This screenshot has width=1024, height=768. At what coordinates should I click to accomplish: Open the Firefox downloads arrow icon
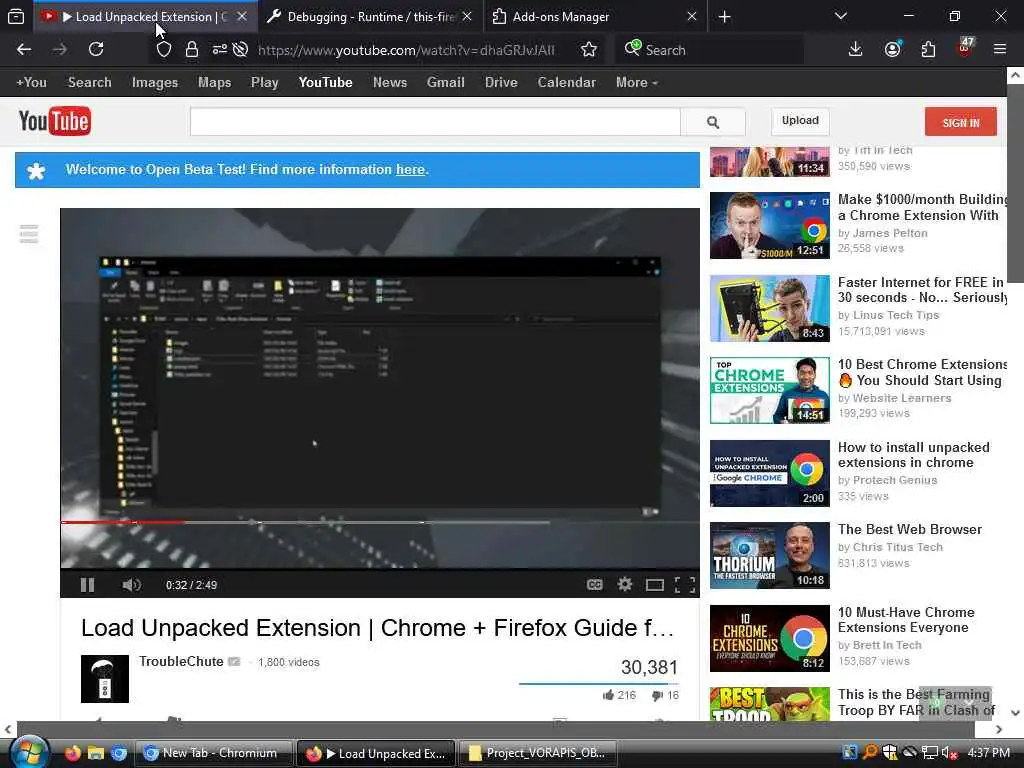click(x=855, y=49)
